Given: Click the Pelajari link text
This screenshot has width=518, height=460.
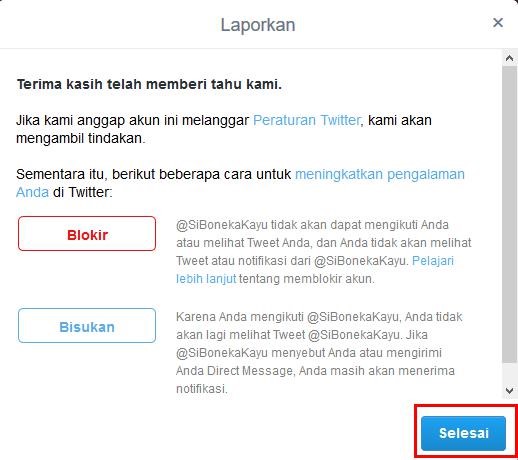Looking at the screenshot, I should [433, 261].
